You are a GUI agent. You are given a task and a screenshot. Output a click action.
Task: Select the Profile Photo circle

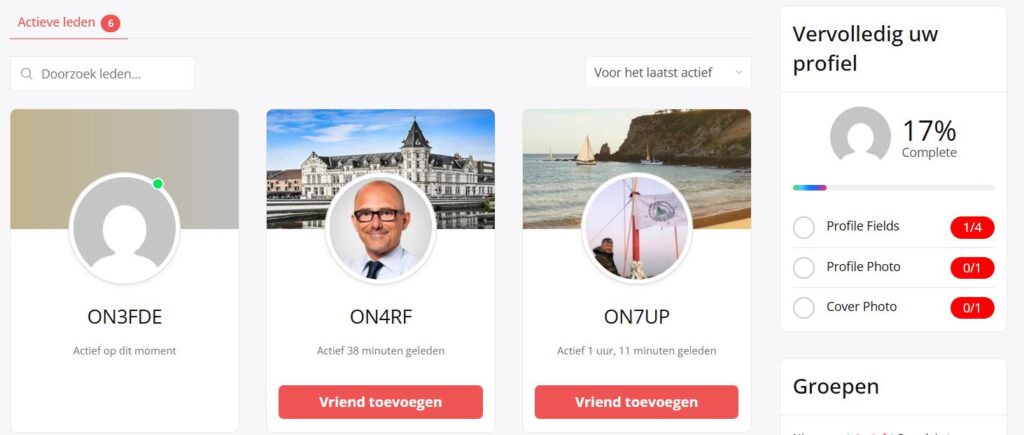[804, 268]
